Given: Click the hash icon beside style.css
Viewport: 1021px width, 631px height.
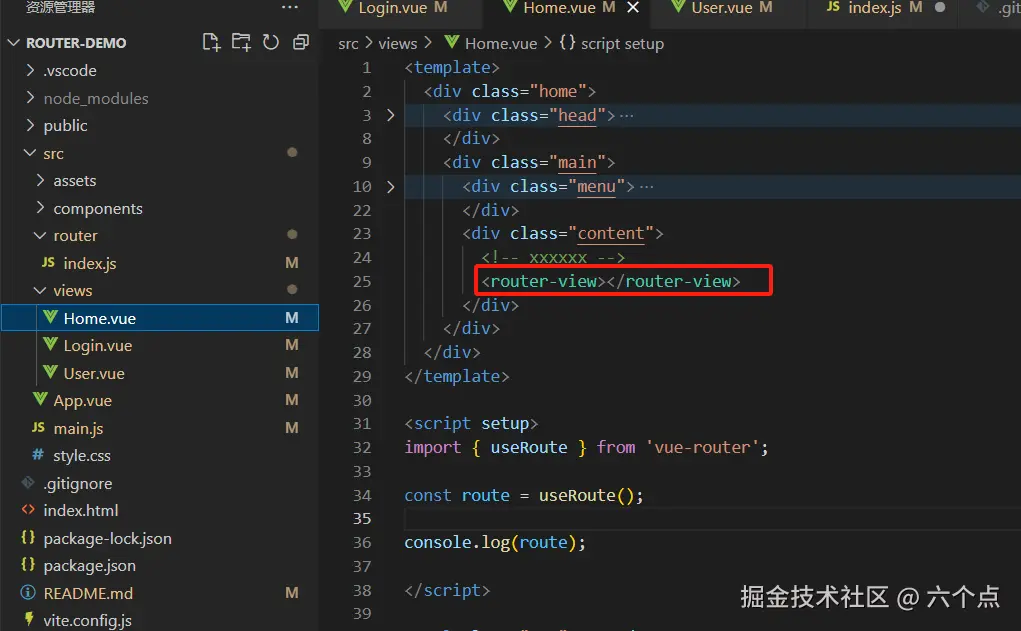Looking at the screenshot, I should pyautogui.click(x=38, y=455).
